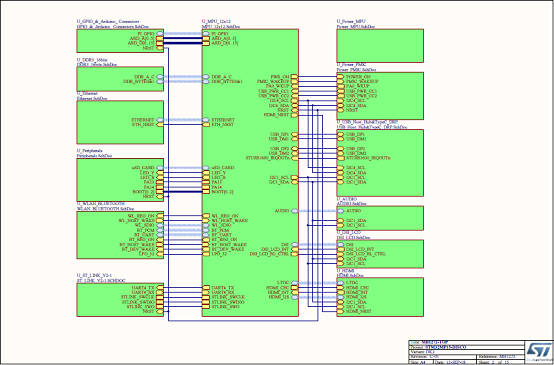The height and width of the screenshot is (365, 554).
Task: Select the empty U_Power_MPU sheet block
Action: [x=380, y=46]
